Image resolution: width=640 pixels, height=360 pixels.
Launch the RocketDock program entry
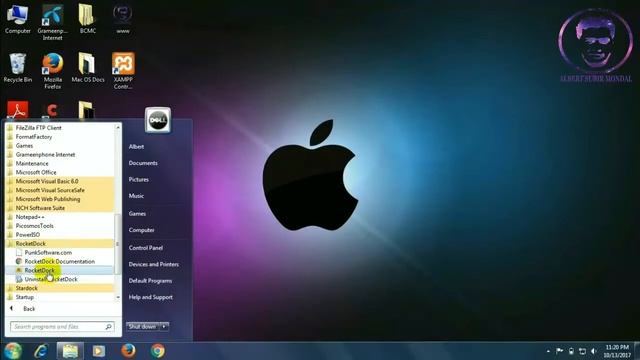[x=60, y=270]
